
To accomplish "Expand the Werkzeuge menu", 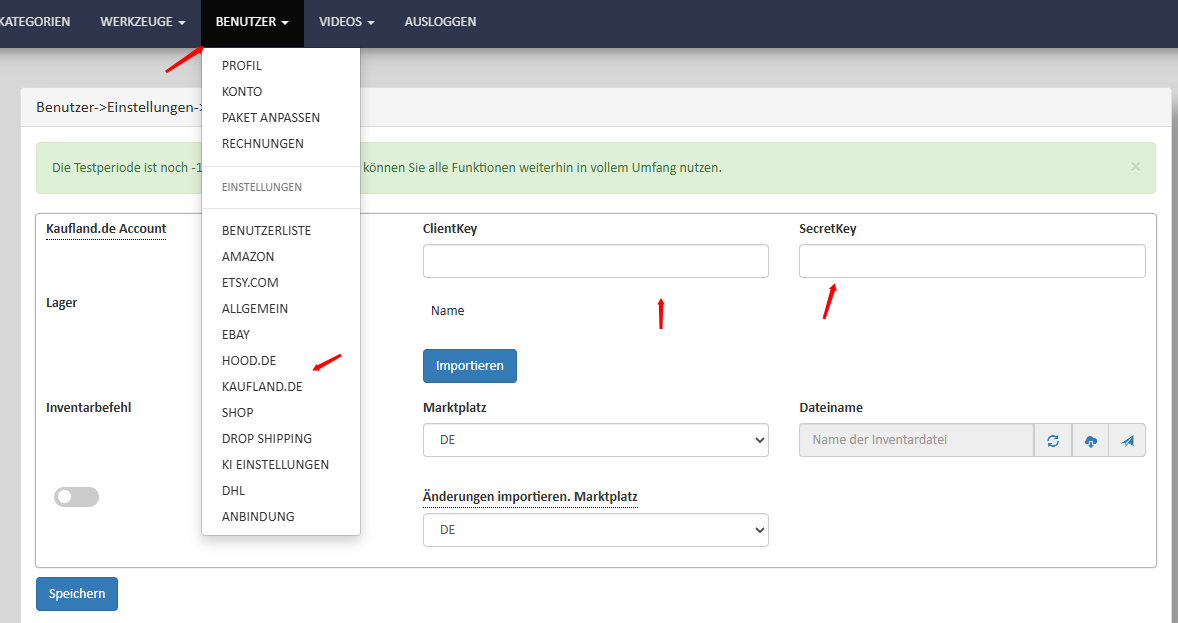I will (x=142, y=22).
